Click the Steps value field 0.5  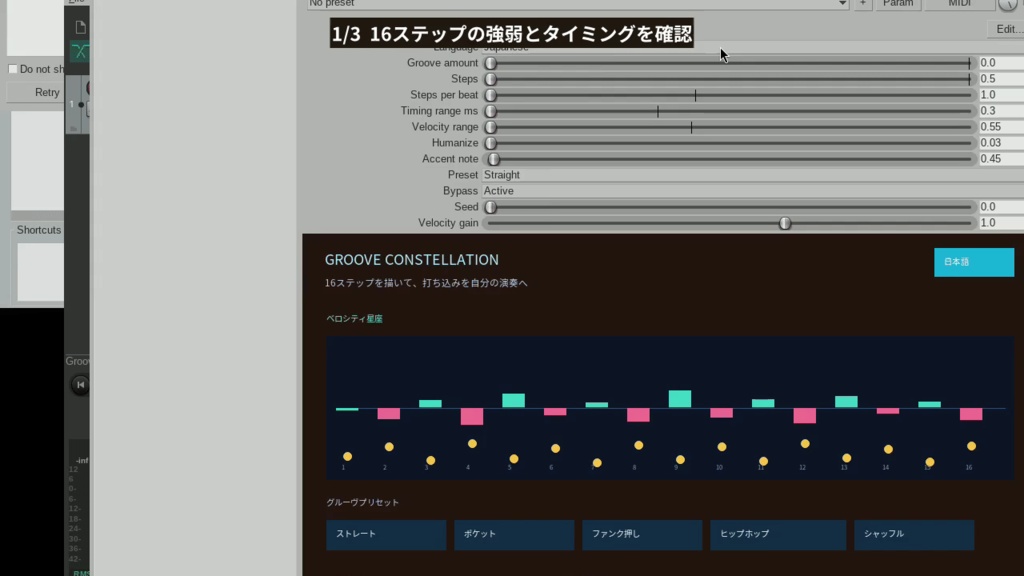pyautogui.click(x=1001, y=79)
